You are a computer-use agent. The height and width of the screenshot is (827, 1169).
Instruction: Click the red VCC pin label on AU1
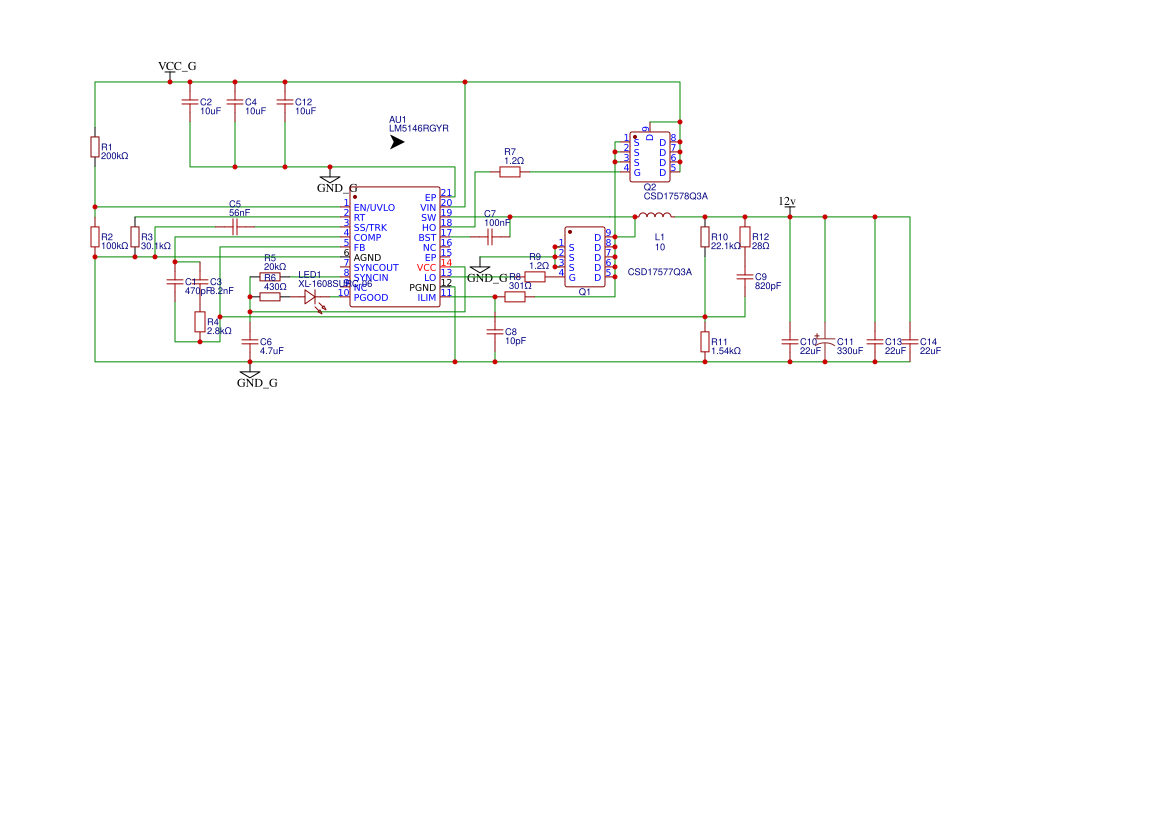coord(427,267)
